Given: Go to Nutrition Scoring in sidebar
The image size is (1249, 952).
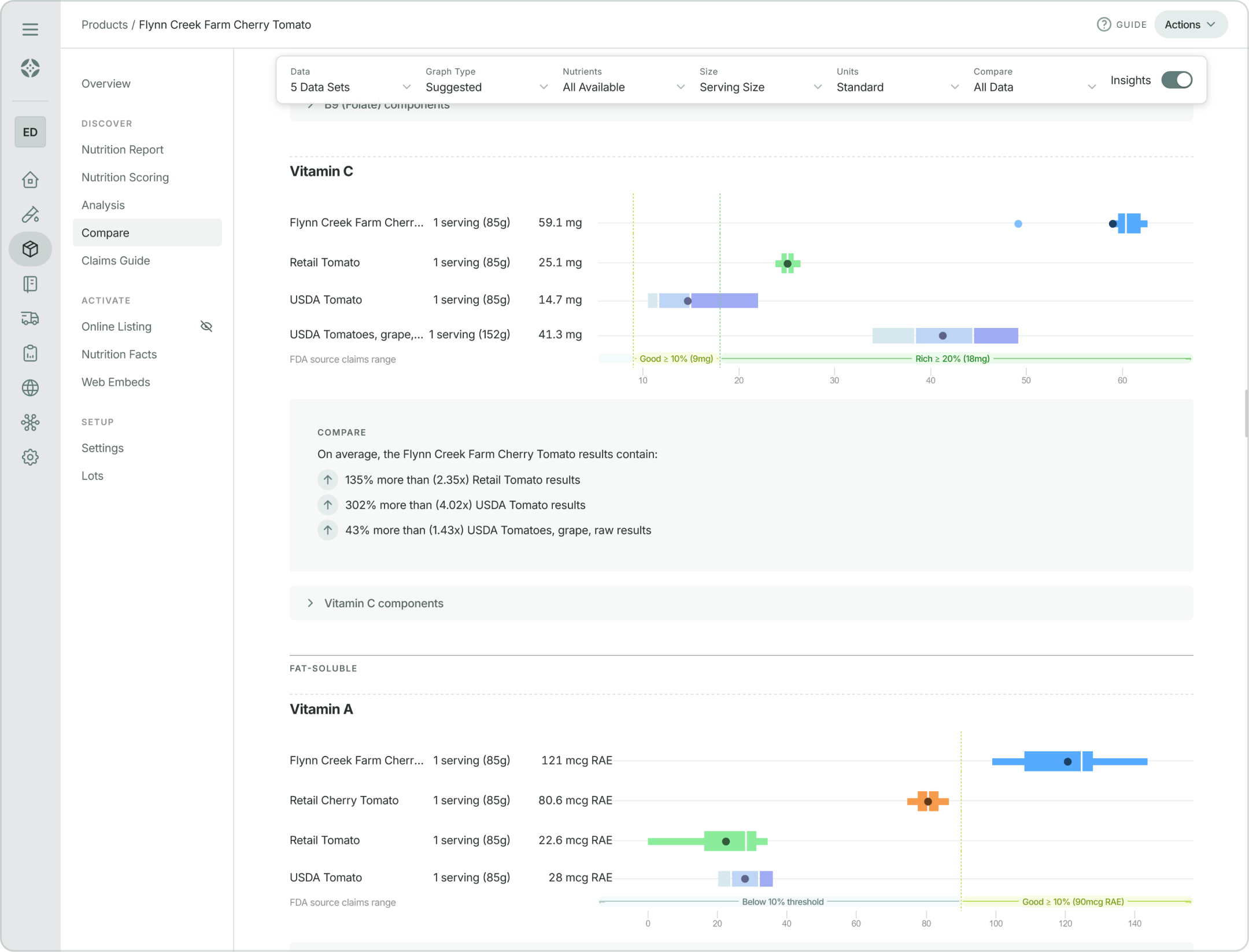Looking at the screenshot, I should click(x=125, y=178).
